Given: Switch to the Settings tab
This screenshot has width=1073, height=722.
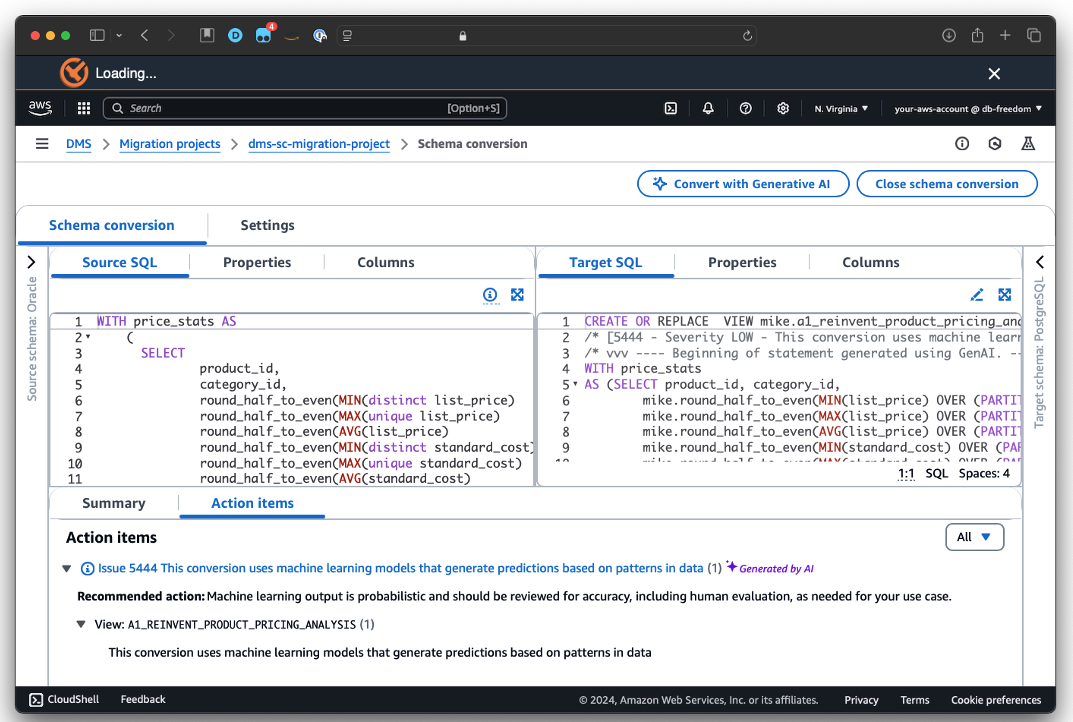Looking at the screenshot, I should click(267, 225).
